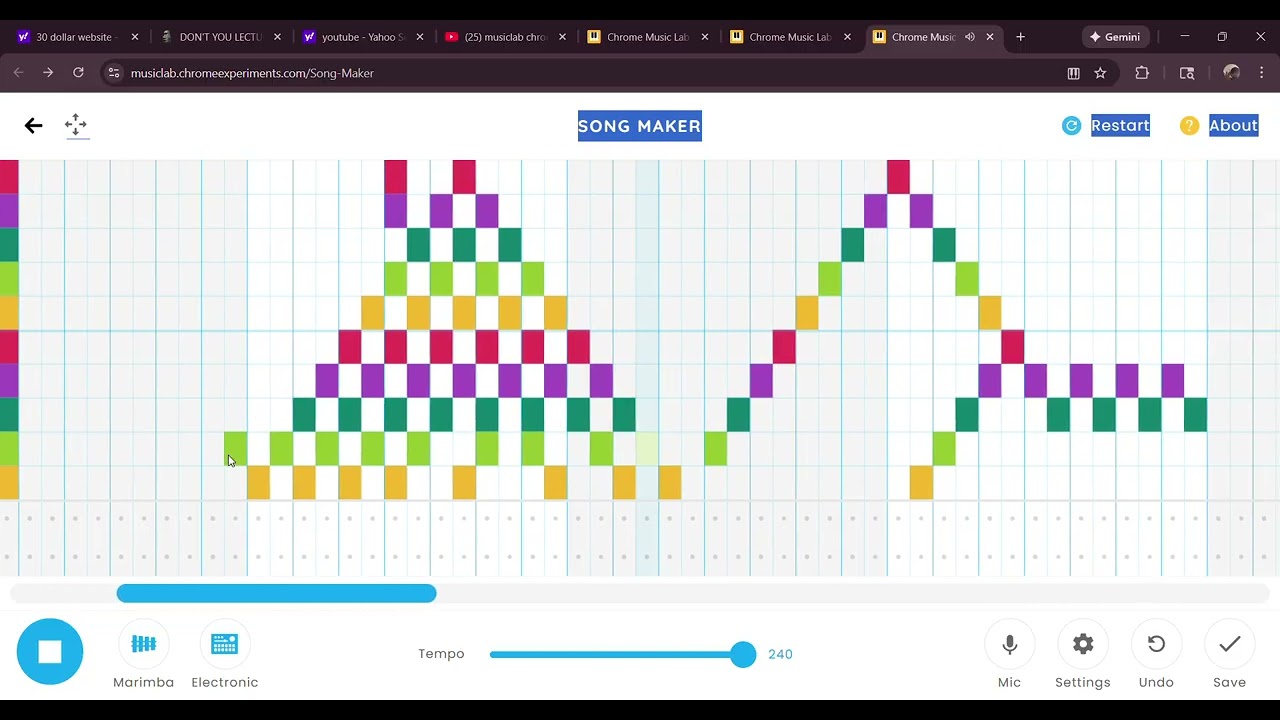
Task: Reload the Song Maker page
Action: (x=78, y=73)
